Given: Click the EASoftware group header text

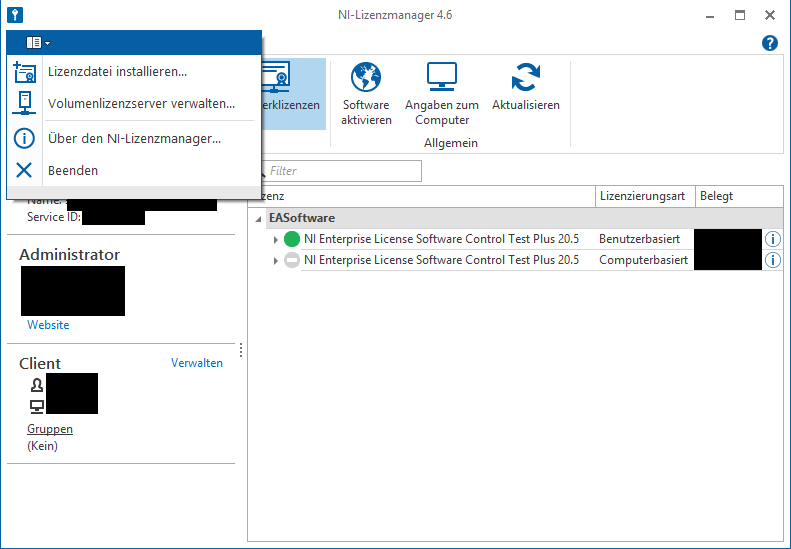Looking at the screenshot, I should click(x=302, y=218).
